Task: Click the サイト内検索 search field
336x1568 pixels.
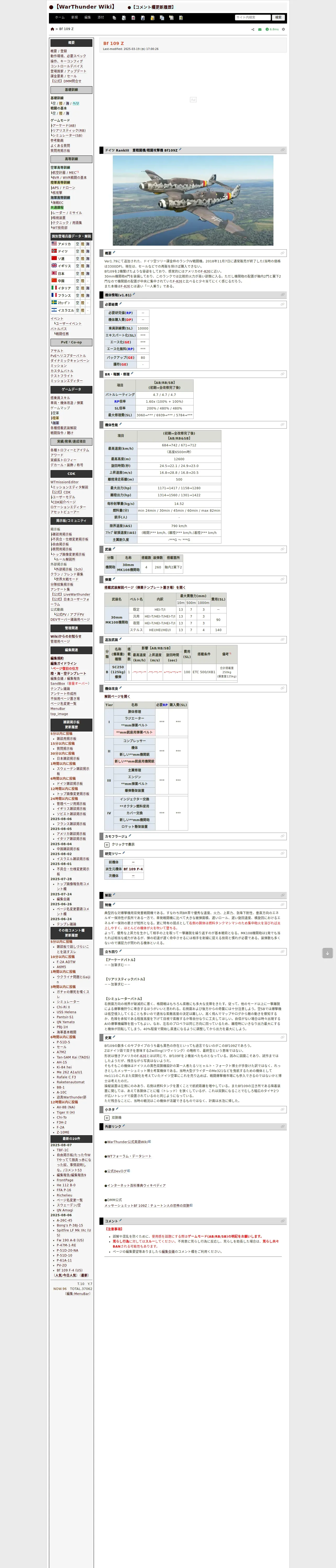Action: pyautogui.click(x=253, y=18)
